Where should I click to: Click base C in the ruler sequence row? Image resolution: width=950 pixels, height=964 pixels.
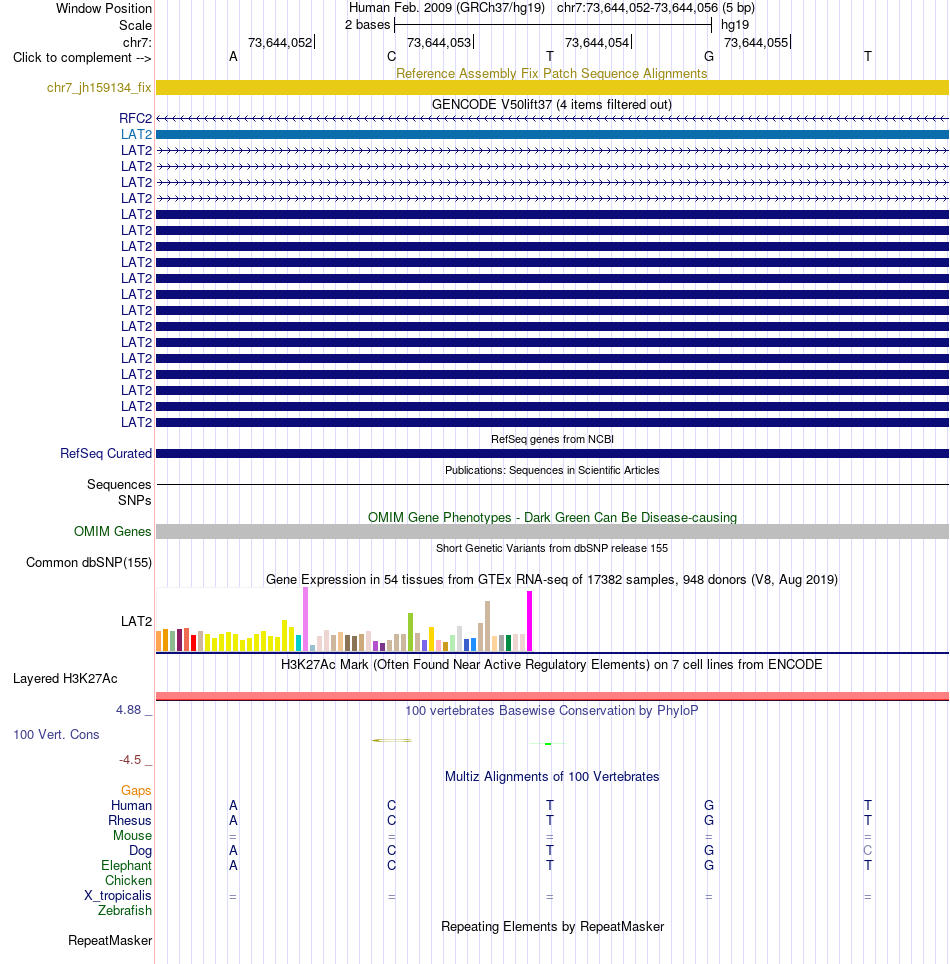tap(392, 57)
